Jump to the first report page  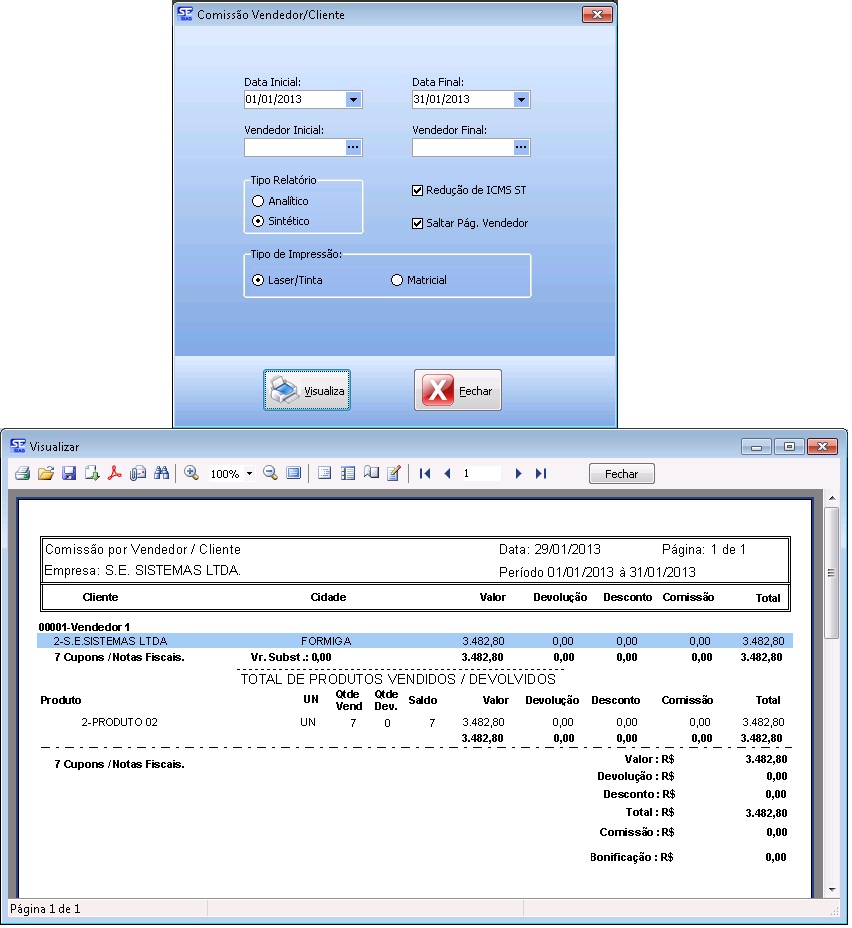425,474
